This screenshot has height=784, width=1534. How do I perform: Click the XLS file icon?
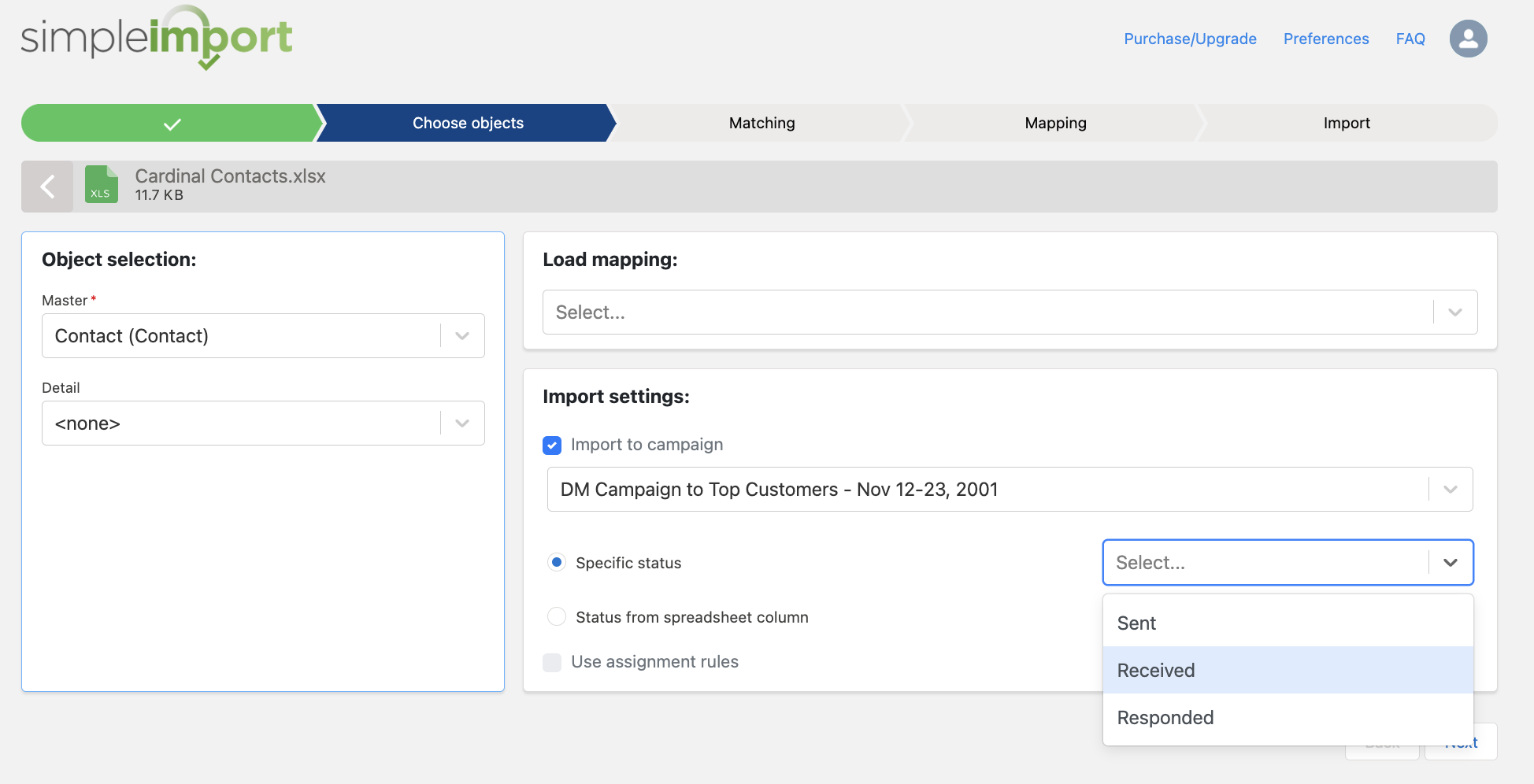point(102,184)
